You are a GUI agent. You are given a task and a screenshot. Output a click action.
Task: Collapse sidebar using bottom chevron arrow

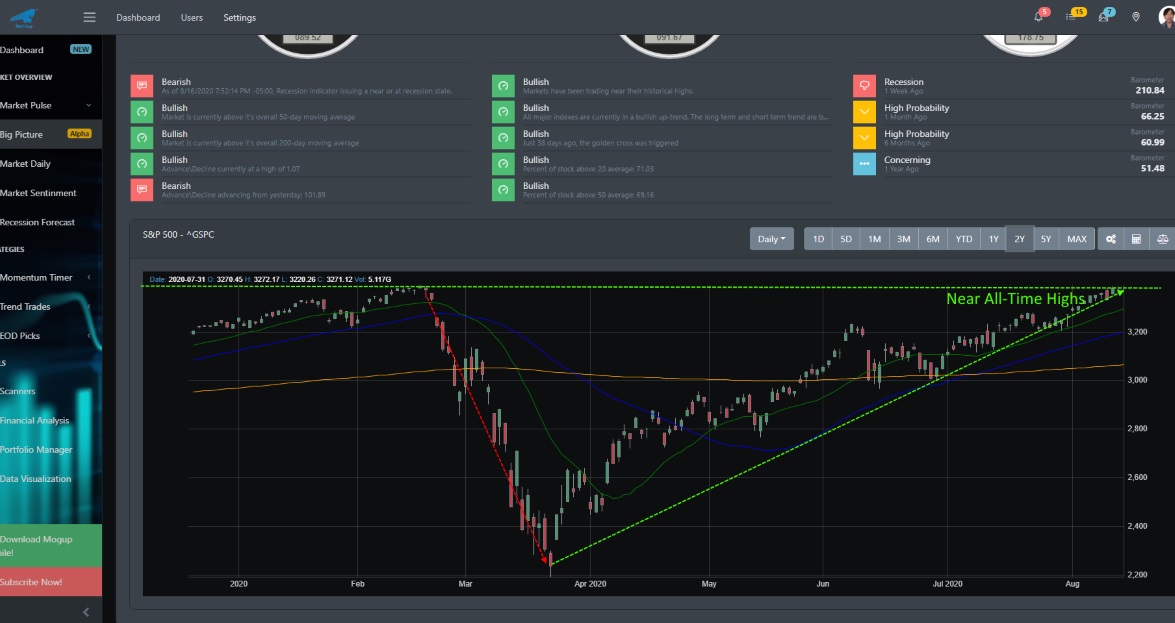pos(86,613)
